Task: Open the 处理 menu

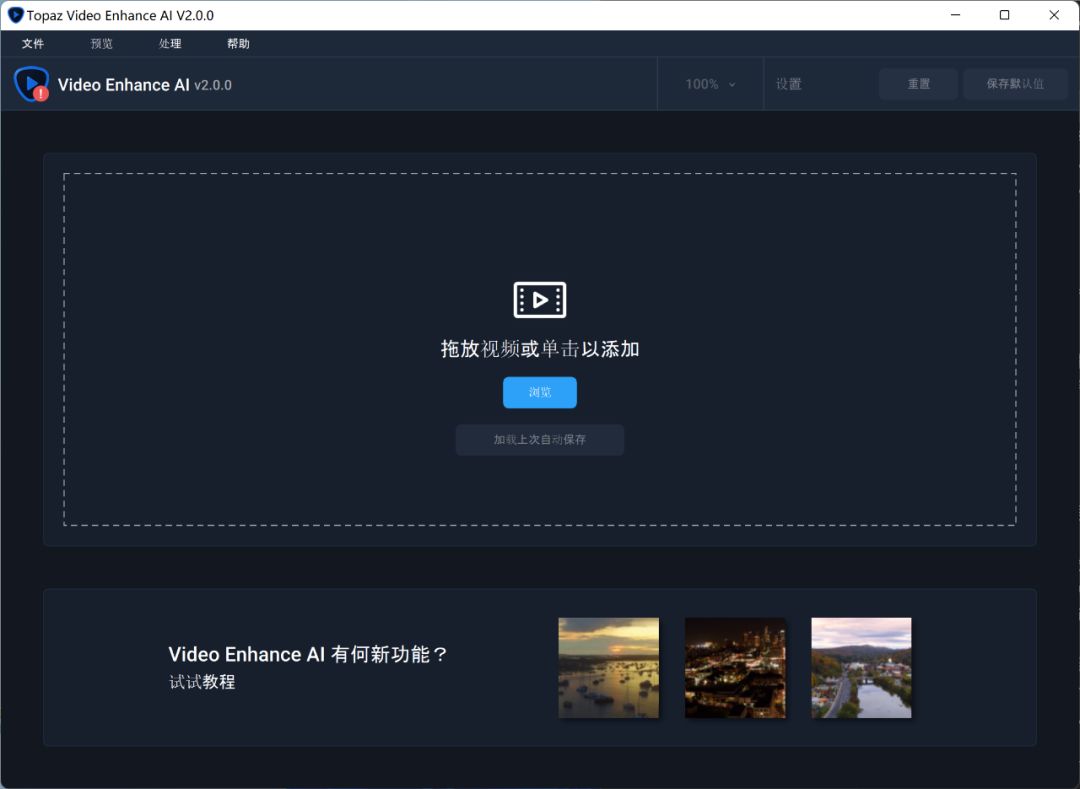Action: (170, 43)
